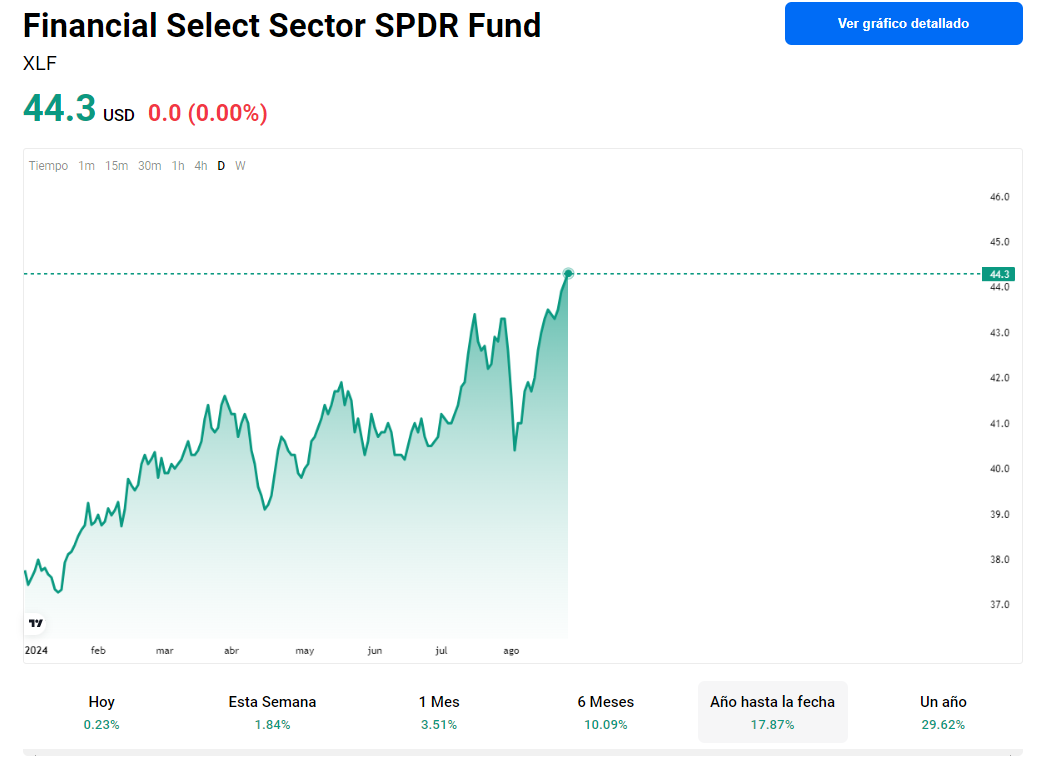
Task: Click the 44.3 current price label tag
Action: pos(999,274)
